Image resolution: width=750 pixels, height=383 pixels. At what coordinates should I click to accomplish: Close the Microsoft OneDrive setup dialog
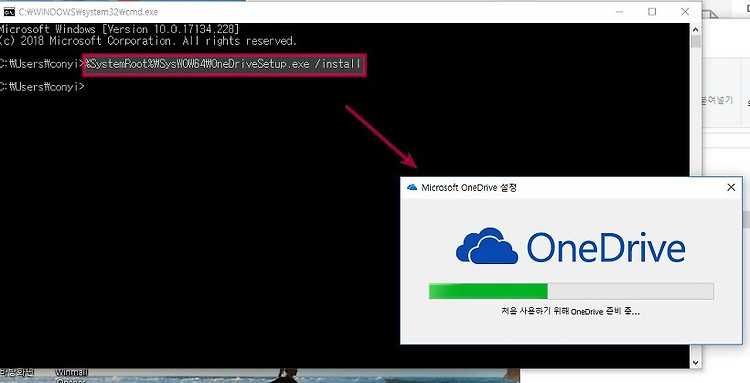[731, 187]
